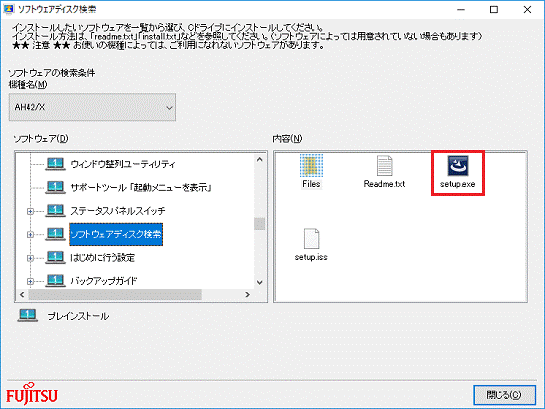
Task: Minimize the ソフトウェアディスク検索 window
Action: pos(461,10)
